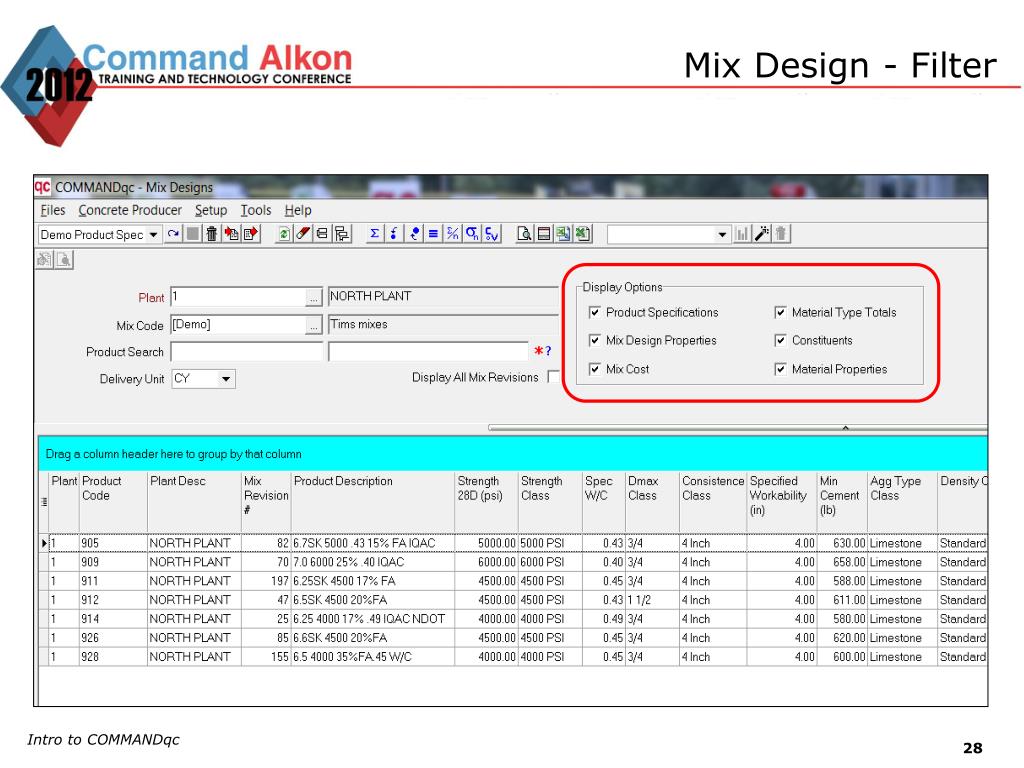Screen dimensions: 1024x768
Task: Click the Mix Revision # column header
Action: pos(266,501)
